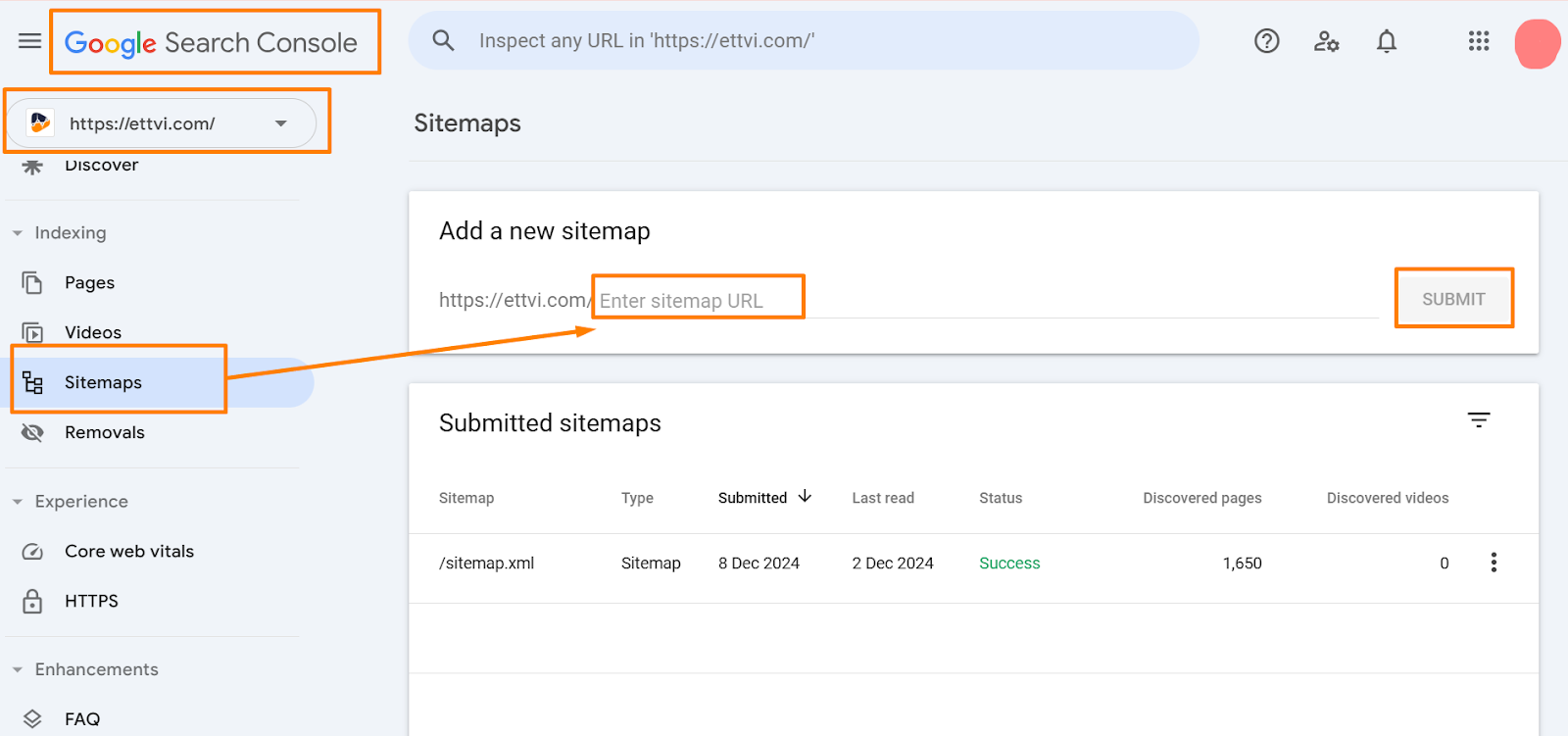Open the Google apps grid
The height and width of the screenshot is (736, 1568).
click(1479, 41)
